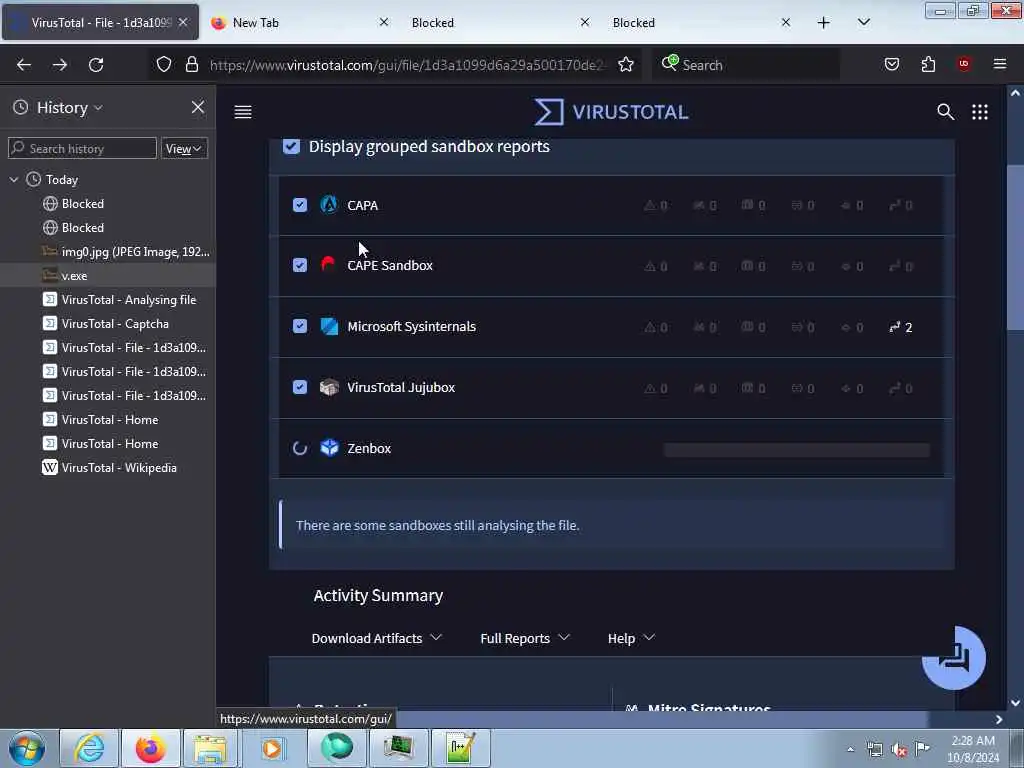Click the browser Forward arrow
The image size is (1024, 768).
pos(59,65)
